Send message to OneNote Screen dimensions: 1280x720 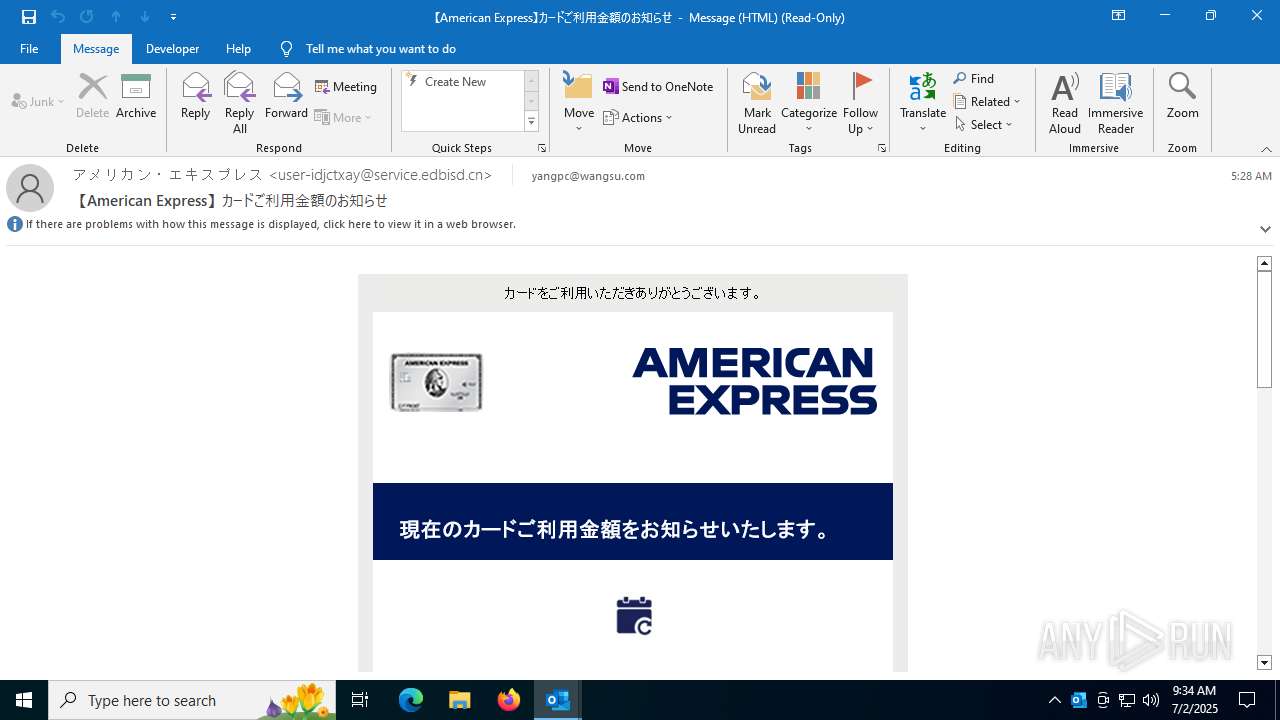coord(658,87)
